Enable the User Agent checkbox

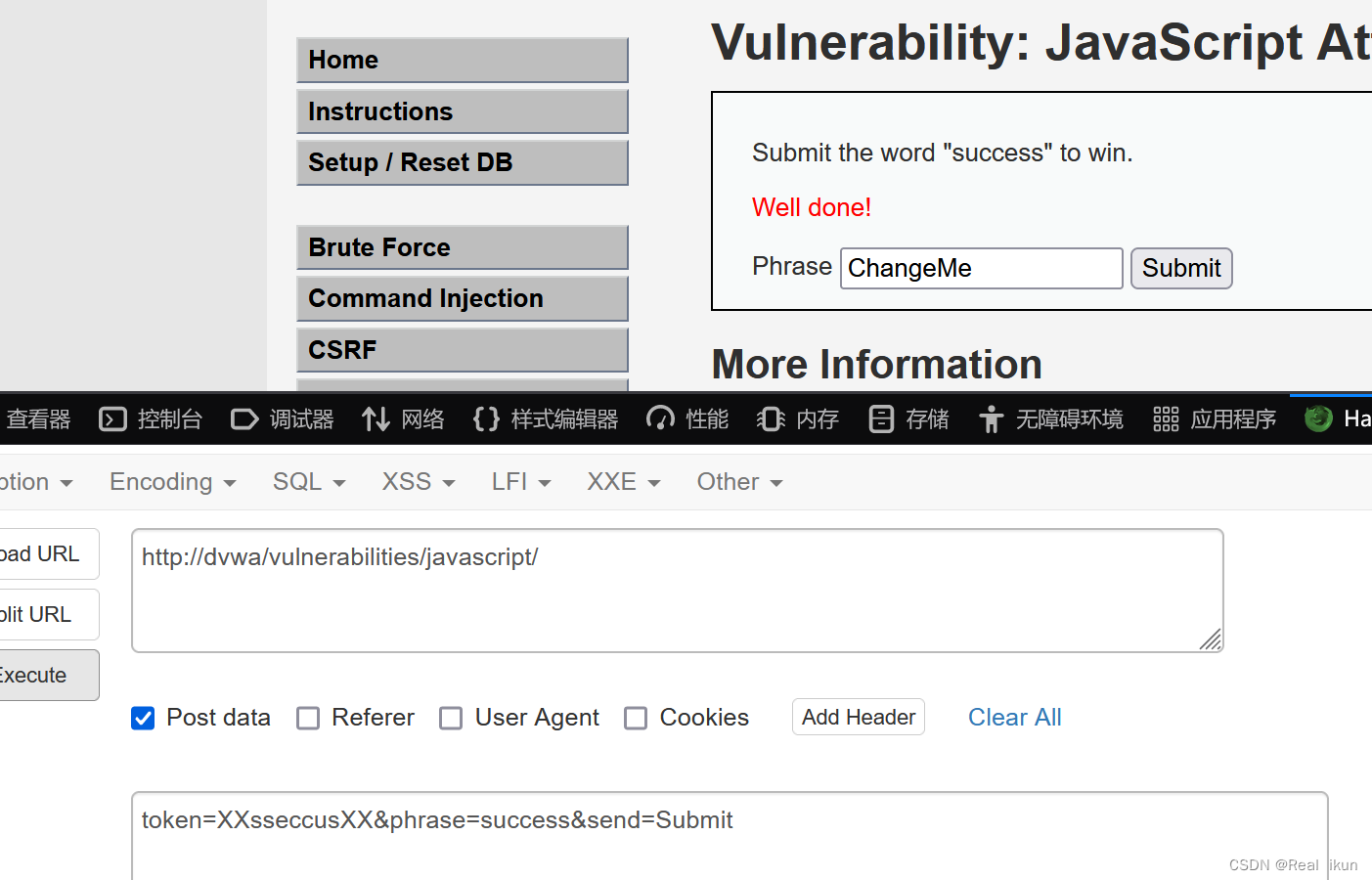click(451, 719)
